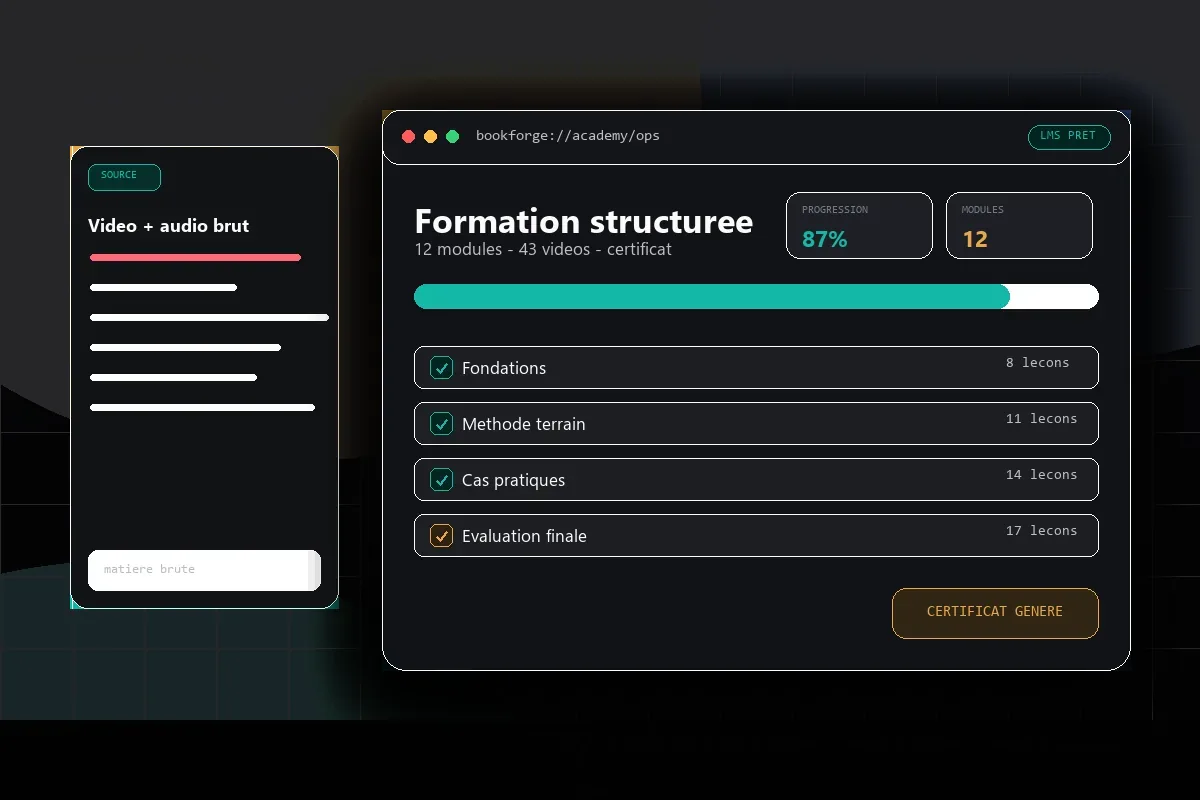Click the matiere brute input field
This screenshot has width=1200, height=800.
click(204, 570)
